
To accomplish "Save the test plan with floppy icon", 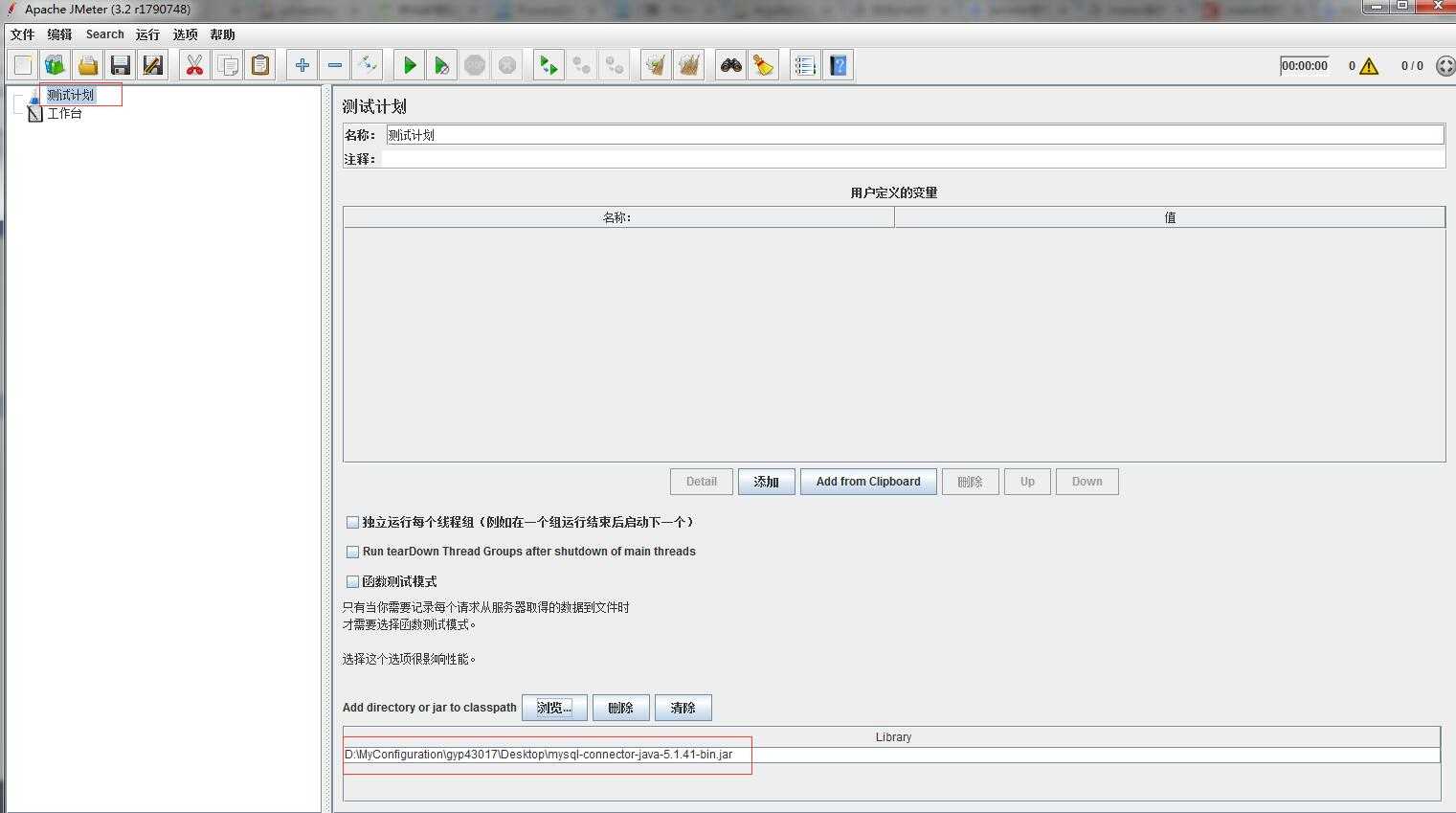I will pos(121,65).
